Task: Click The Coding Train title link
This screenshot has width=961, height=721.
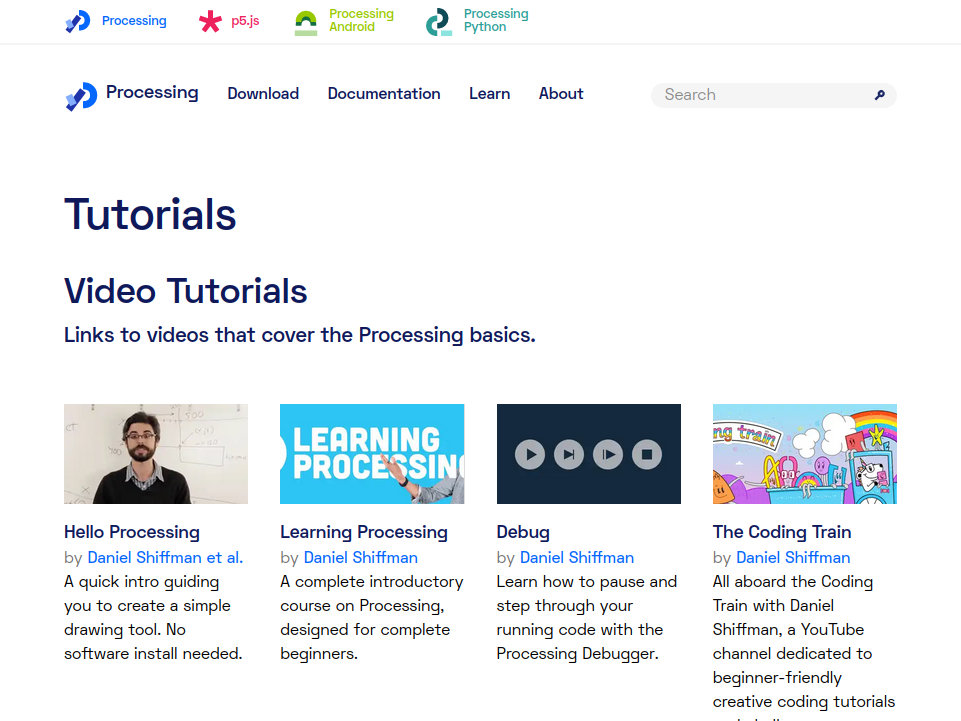Action: pyautogui.click(x=782, y=532)
